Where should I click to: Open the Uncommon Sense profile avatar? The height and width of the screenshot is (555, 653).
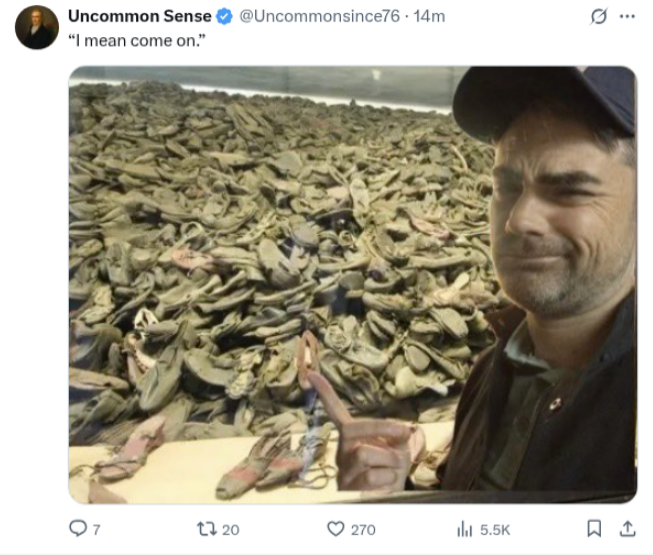37,27
